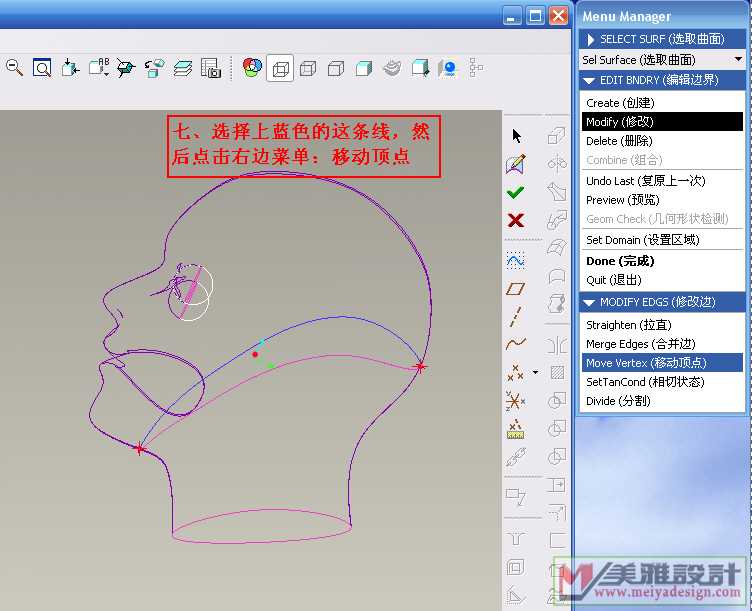Open the Sel Surface dropdown
Viewport: 752px width, 611px height.
(x=738, y=60)
